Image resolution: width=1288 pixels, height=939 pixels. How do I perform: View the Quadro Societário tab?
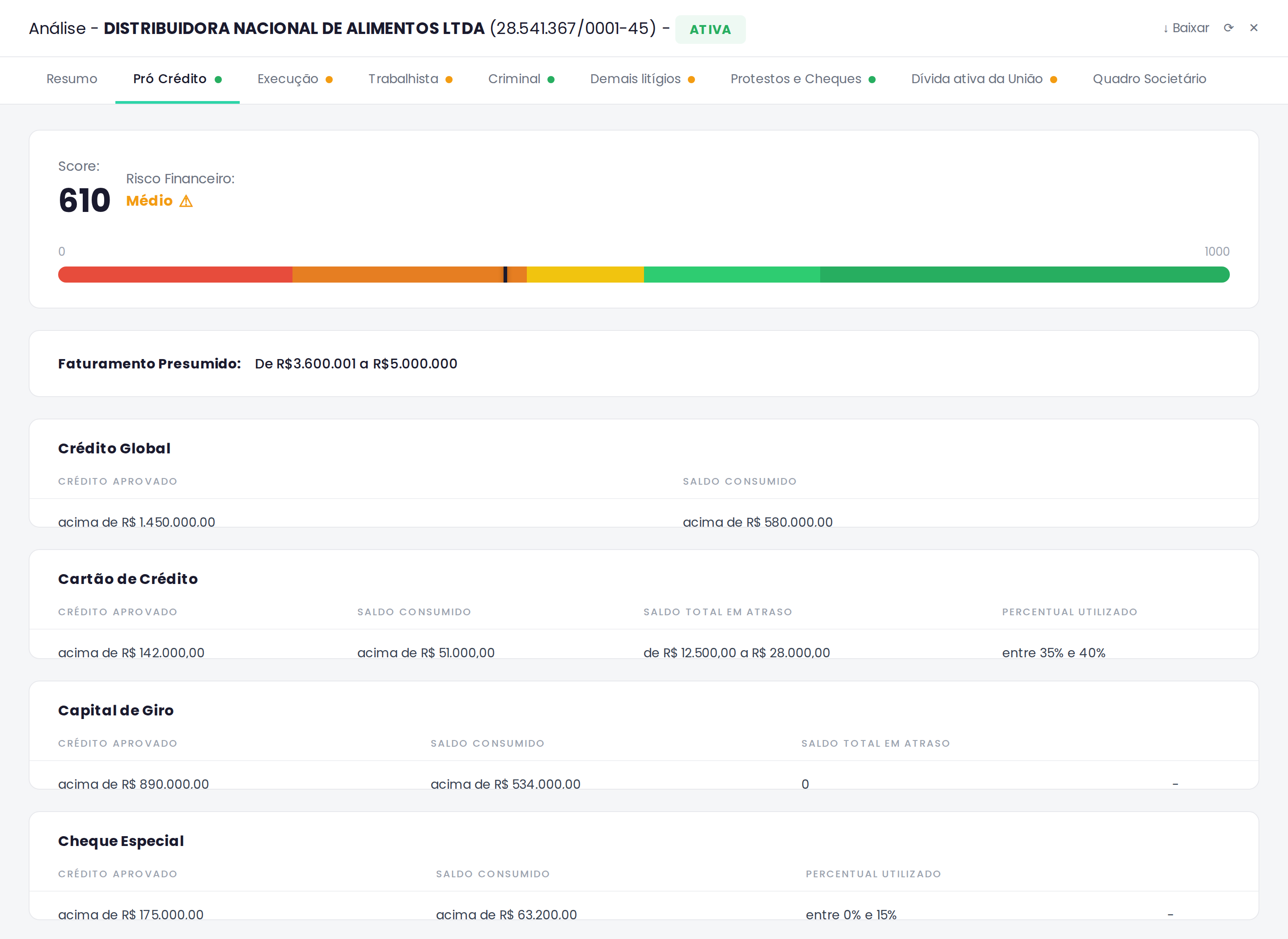coord(1149,79)
